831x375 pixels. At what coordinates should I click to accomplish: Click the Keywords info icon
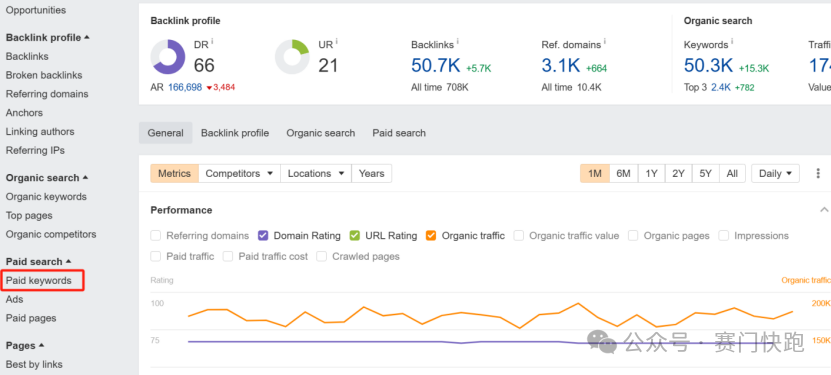[732, 41]
